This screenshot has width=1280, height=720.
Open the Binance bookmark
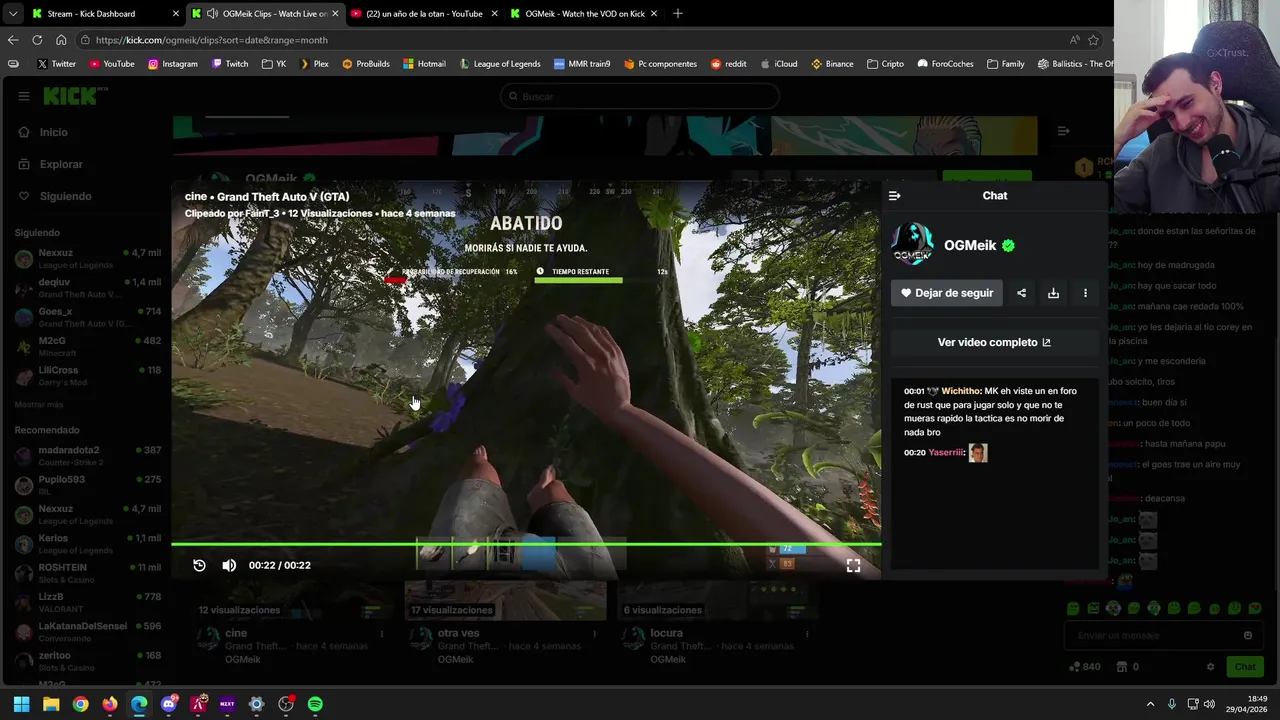(x=832, y=64)
